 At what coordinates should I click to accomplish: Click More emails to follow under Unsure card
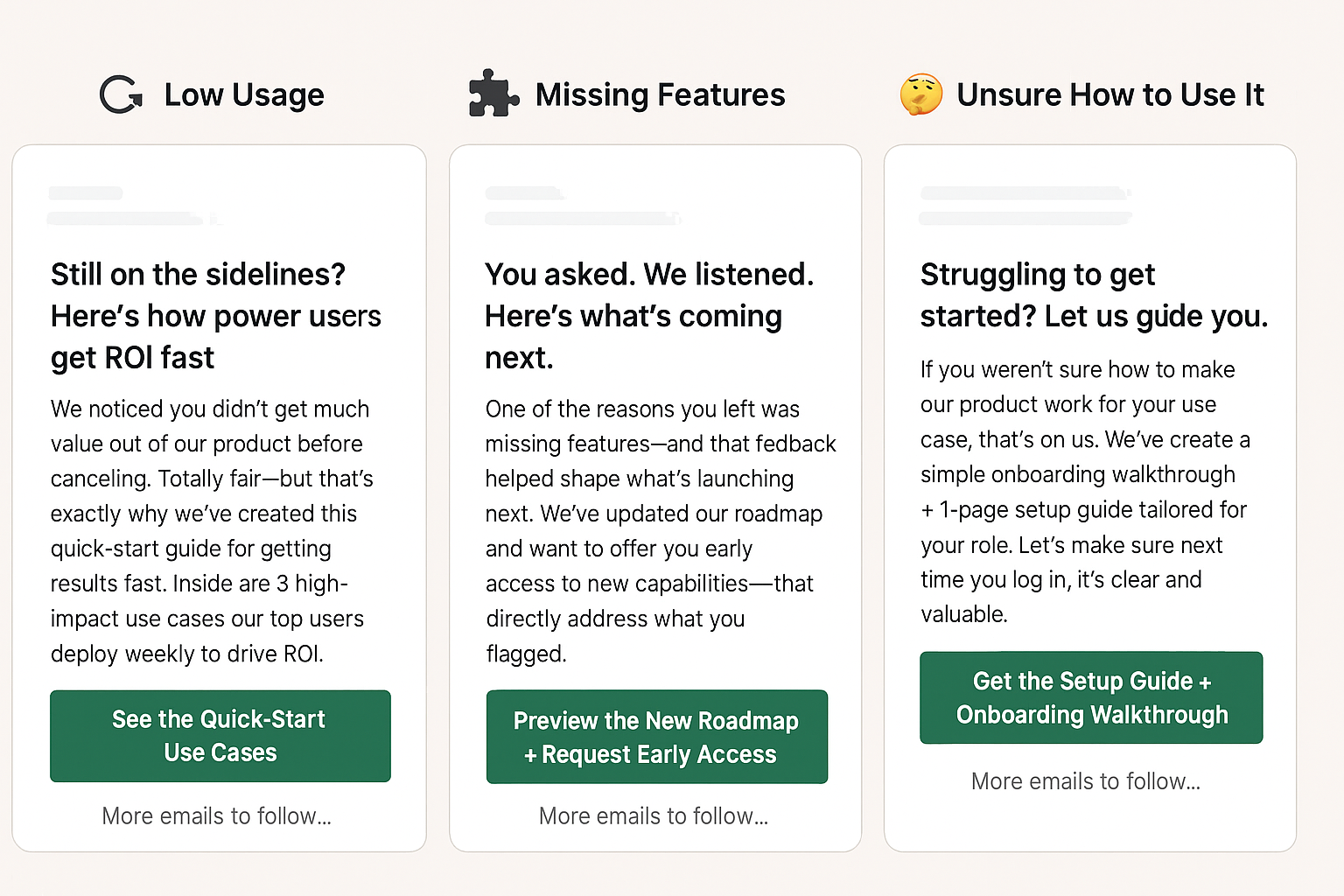[x=1086, y=781]
